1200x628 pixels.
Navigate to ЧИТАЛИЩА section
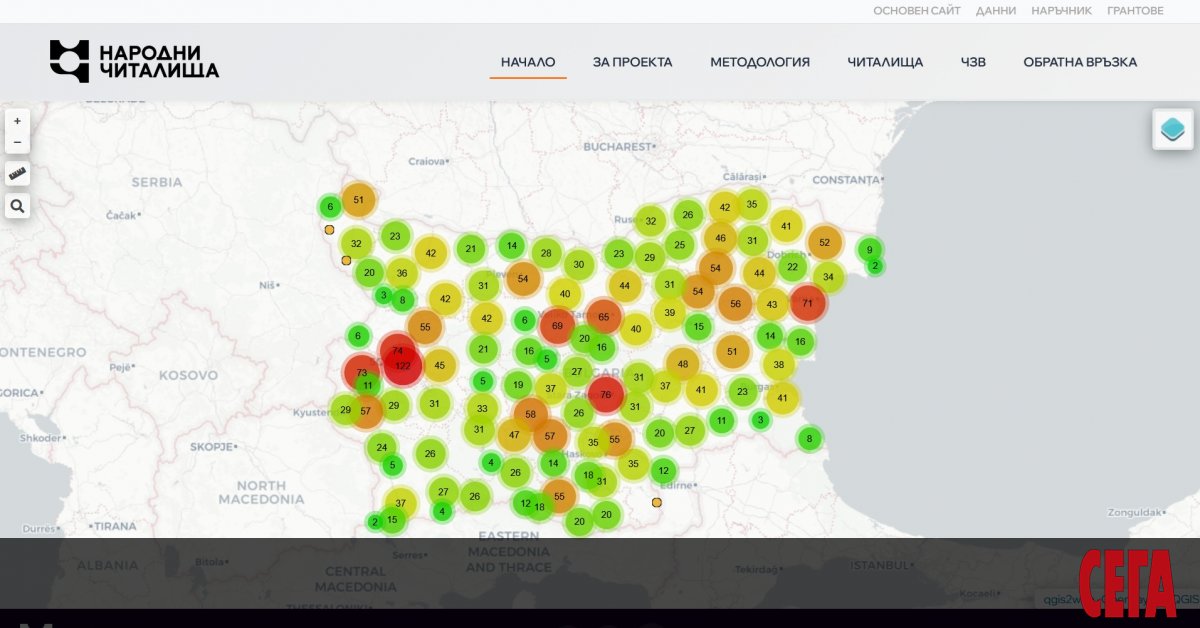885,62
